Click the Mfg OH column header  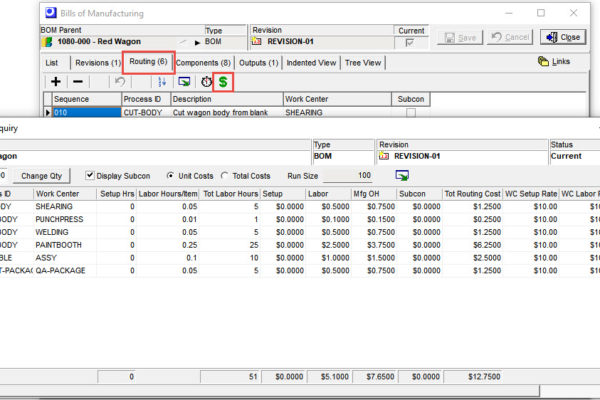coord(374,194)
